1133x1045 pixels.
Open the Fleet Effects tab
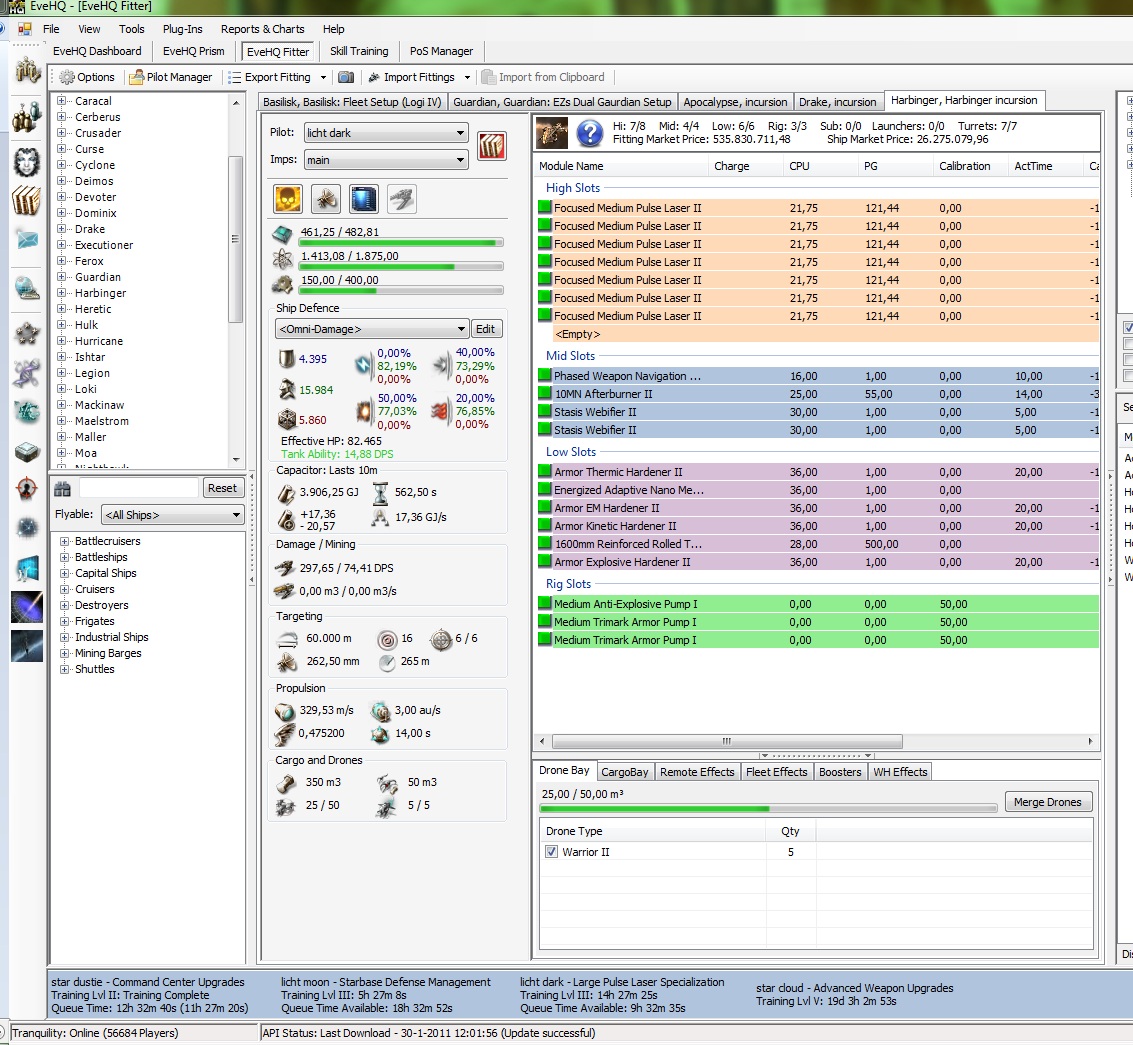coord(776,772)
